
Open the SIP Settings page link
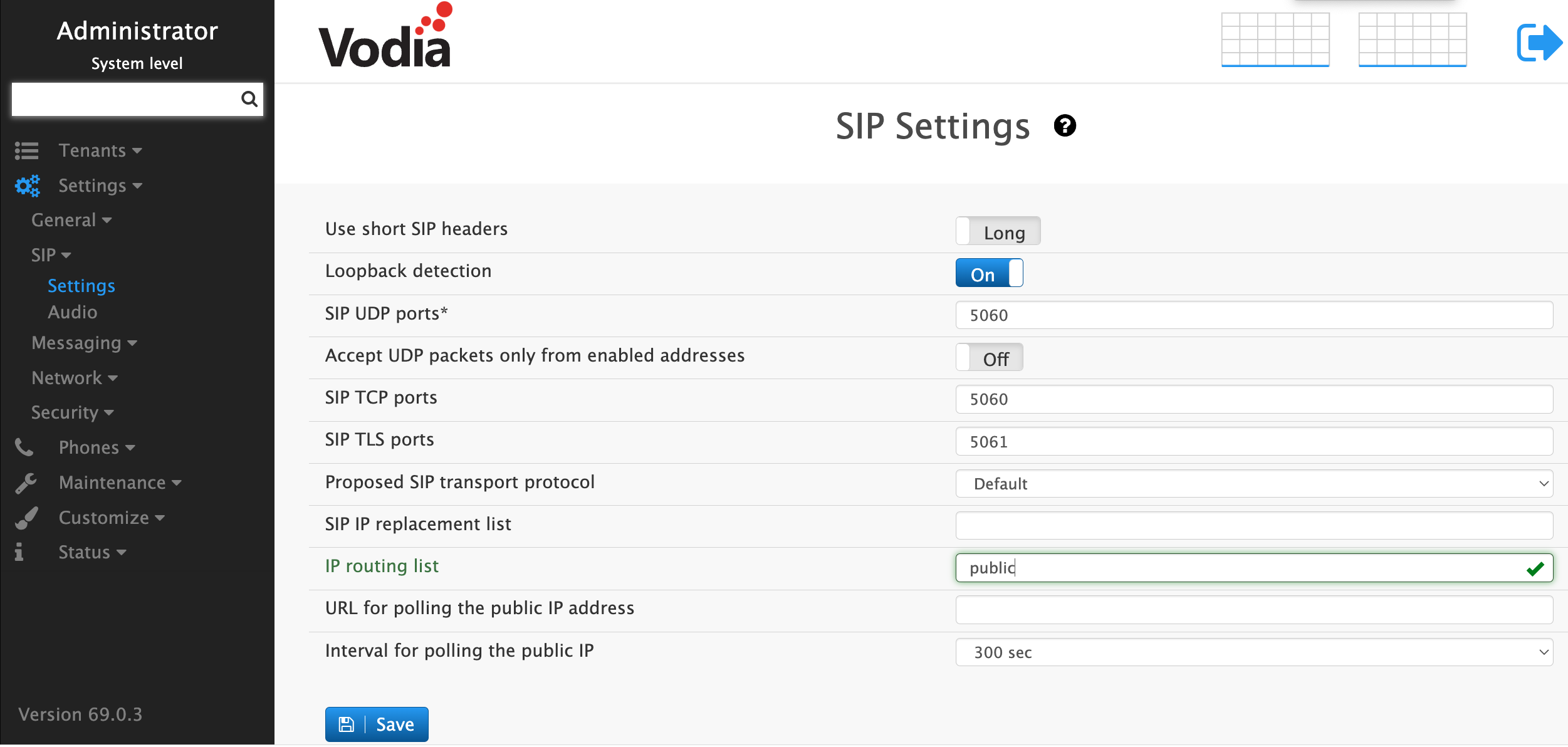[x=81, y=286]
